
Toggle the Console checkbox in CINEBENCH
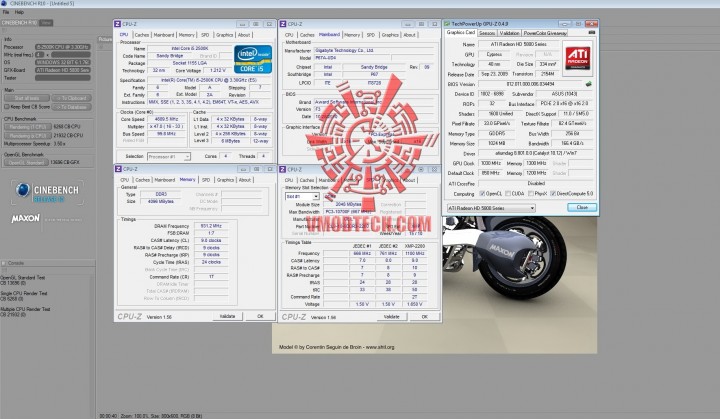tap(4, 263)
